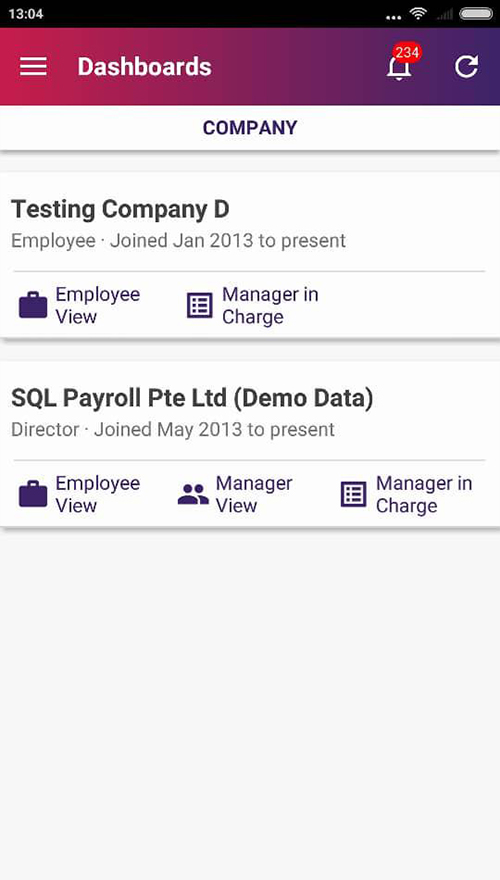Tap 'Director · Joined May 2013 to present' text
Viewport: 500px width, 880px height.
[x=173, y=429]
